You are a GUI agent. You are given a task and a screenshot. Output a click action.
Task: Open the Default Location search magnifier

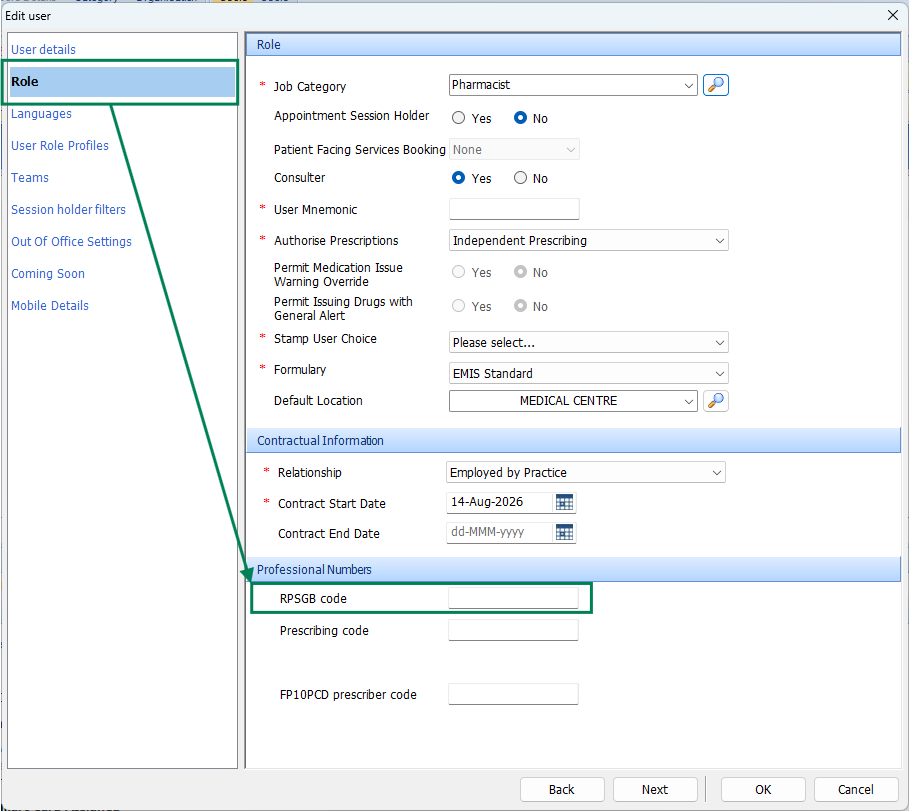(x=715, y=401)
